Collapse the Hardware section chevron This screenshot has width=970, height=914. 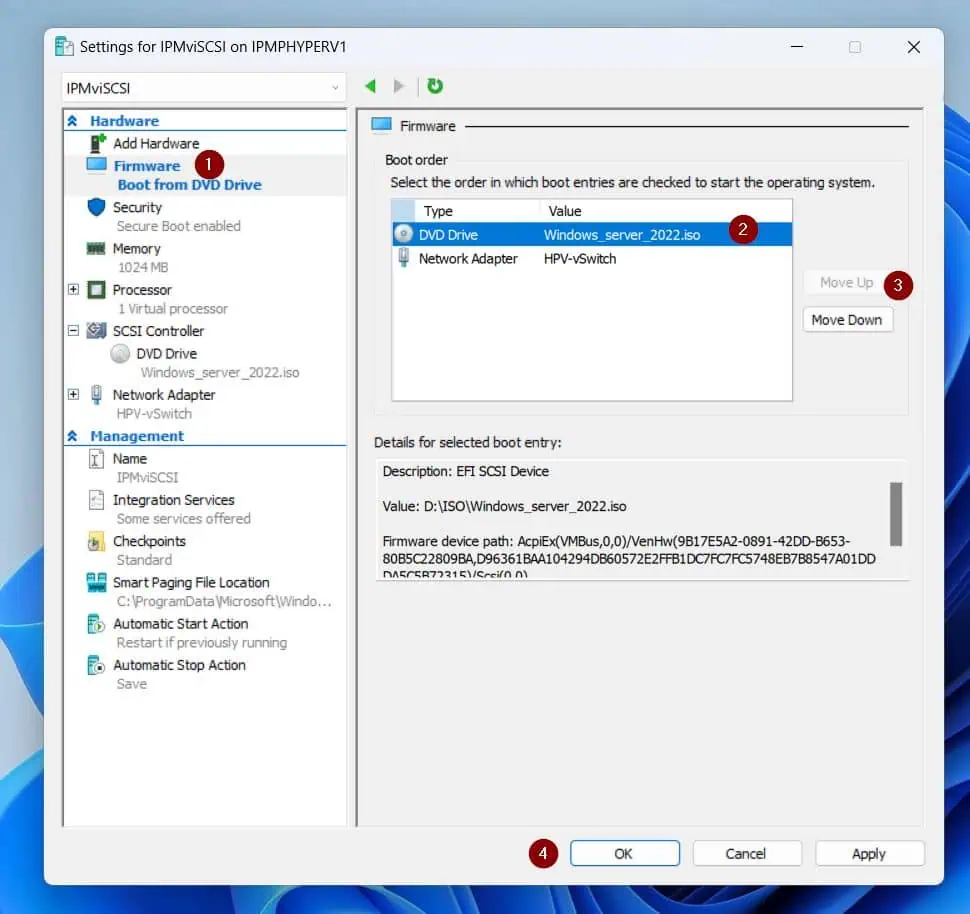(x=72, y=121)
